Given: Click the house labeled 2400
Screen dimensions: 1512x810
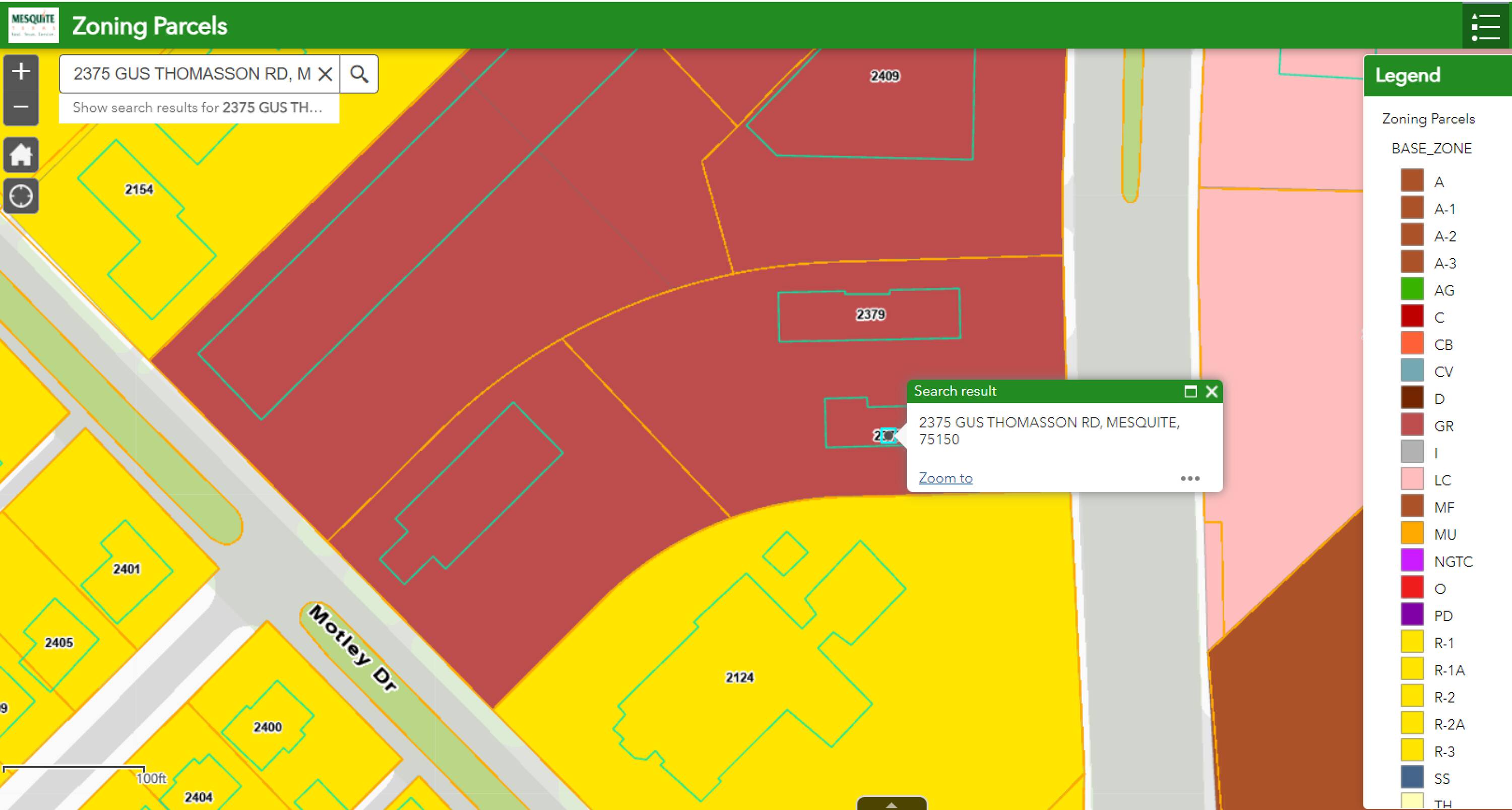Looking at the screenshot, I should 268,727.
